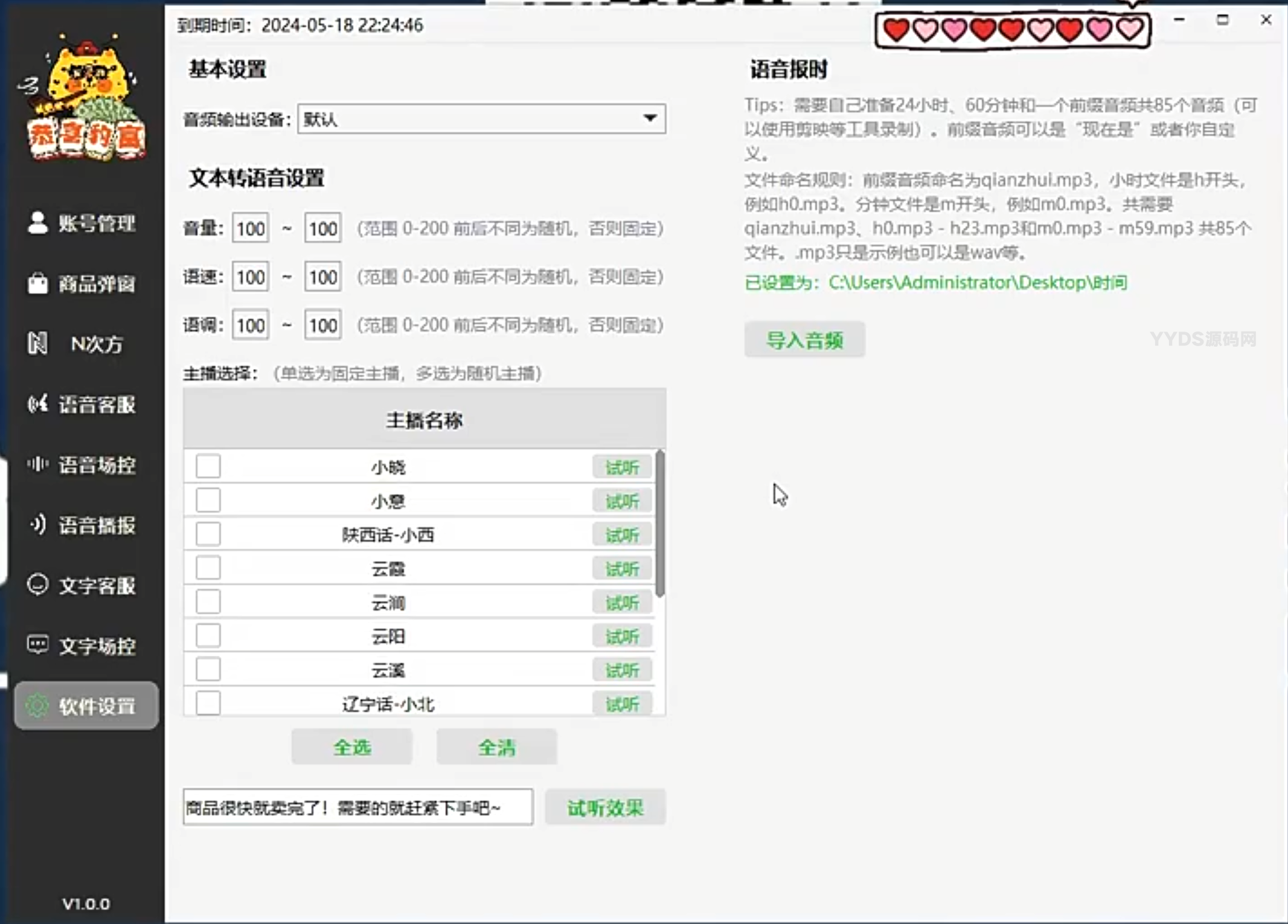Open the audio output device dropdown
The width and height of the screenshot is (1288, 924).
(x=650, y=119)
